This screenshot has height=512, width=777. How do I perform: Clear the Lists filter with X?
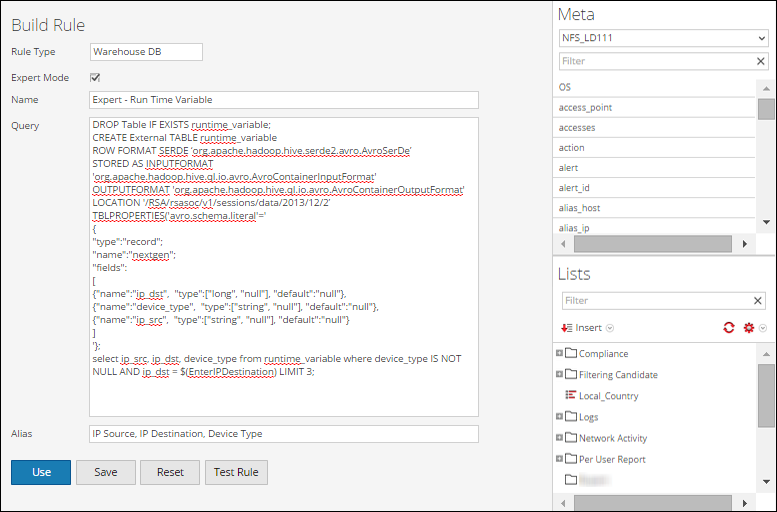click(x=759, y=300)
